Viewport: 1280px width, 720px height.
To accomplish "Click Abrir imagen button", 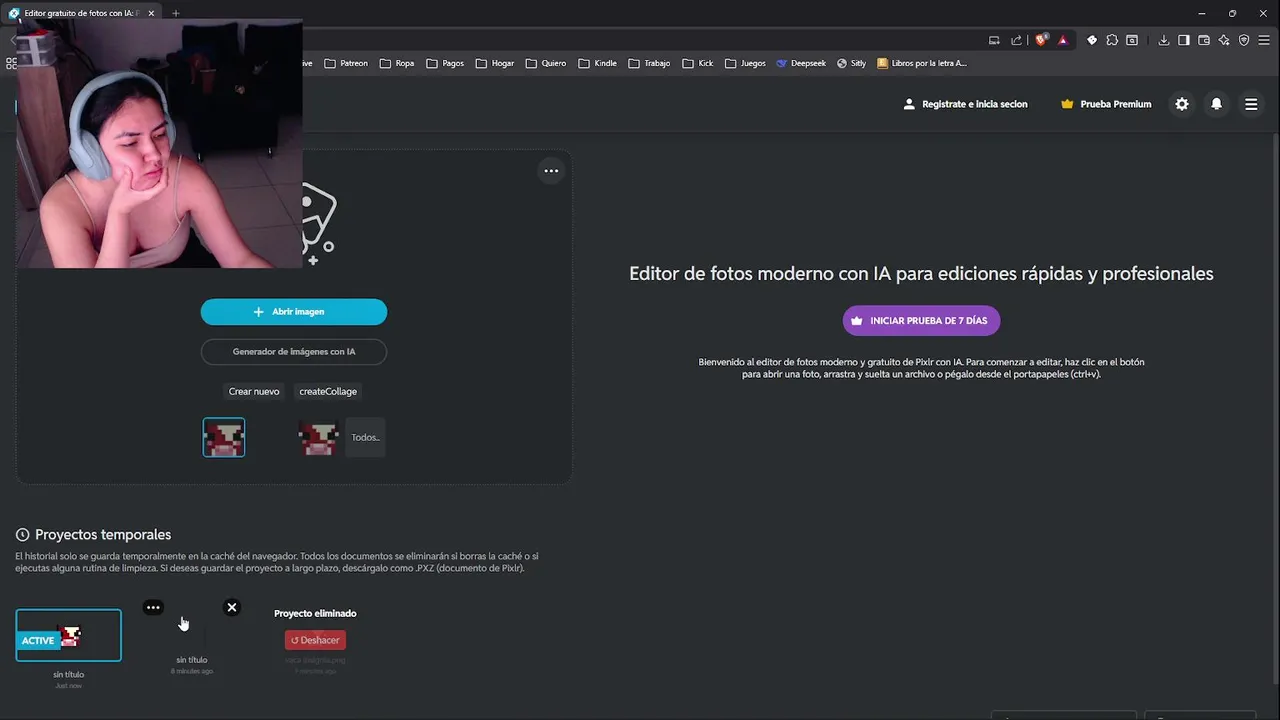I will pyautogui.click(x=294, y=312).
